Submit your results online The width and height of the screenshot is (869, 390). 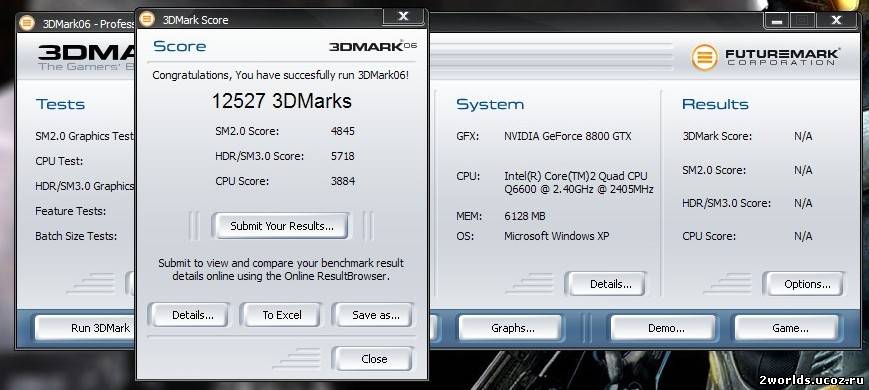point(282,226)
